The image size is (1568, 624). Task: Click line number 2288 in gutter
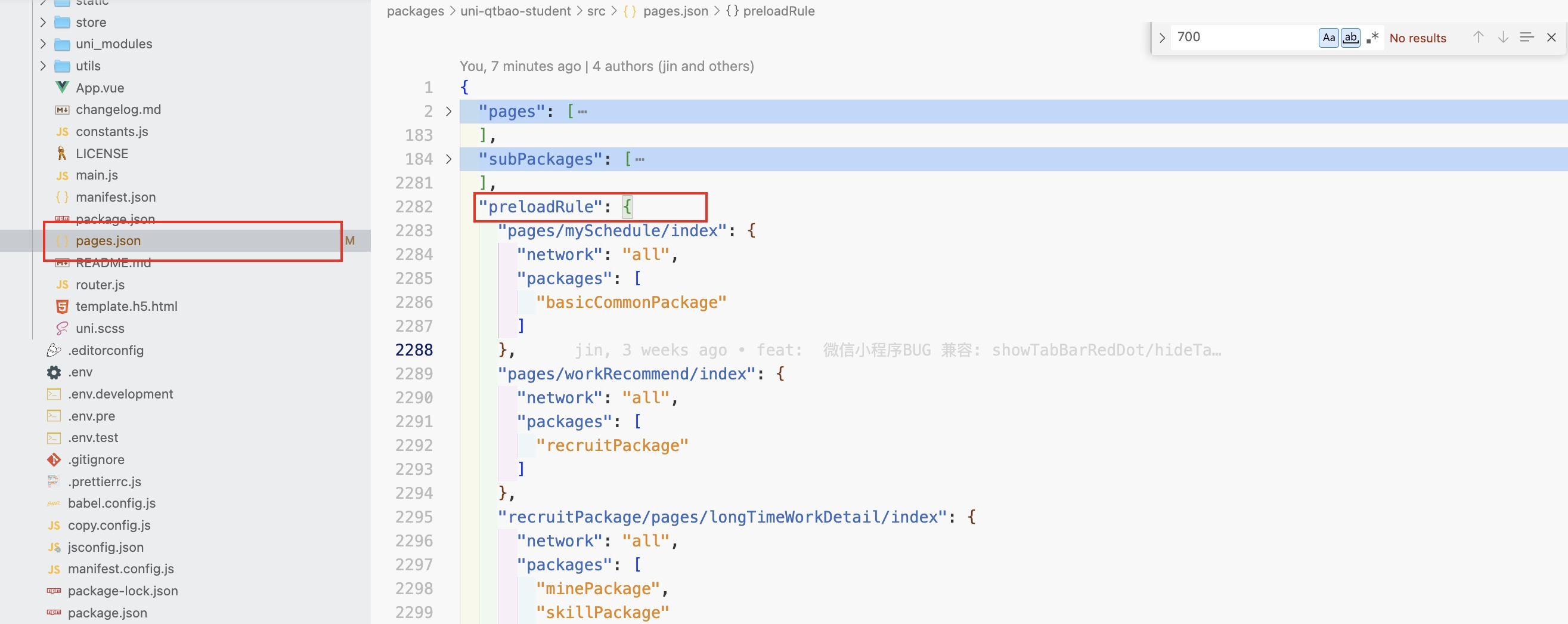tap(414, 350)
